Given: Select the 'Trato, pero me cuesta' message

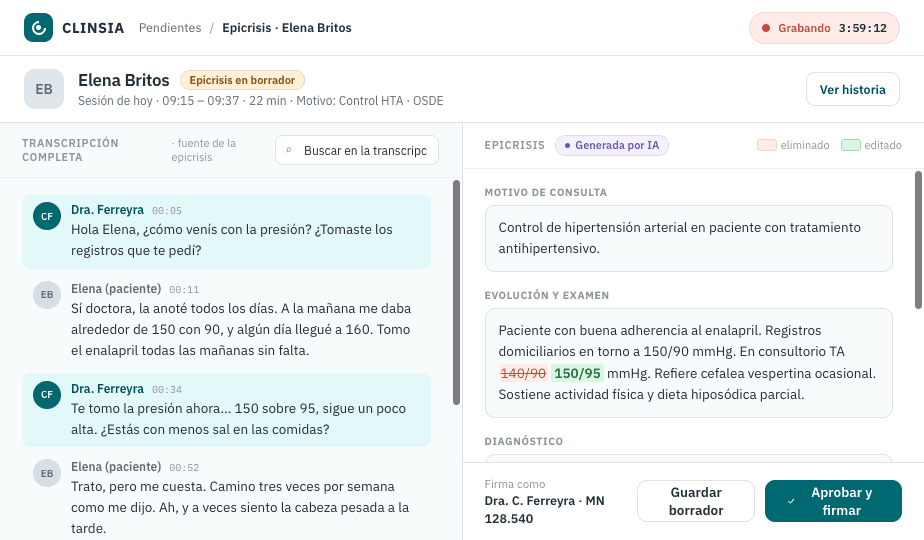Looking at the screenshot, I should pos(226,498).
